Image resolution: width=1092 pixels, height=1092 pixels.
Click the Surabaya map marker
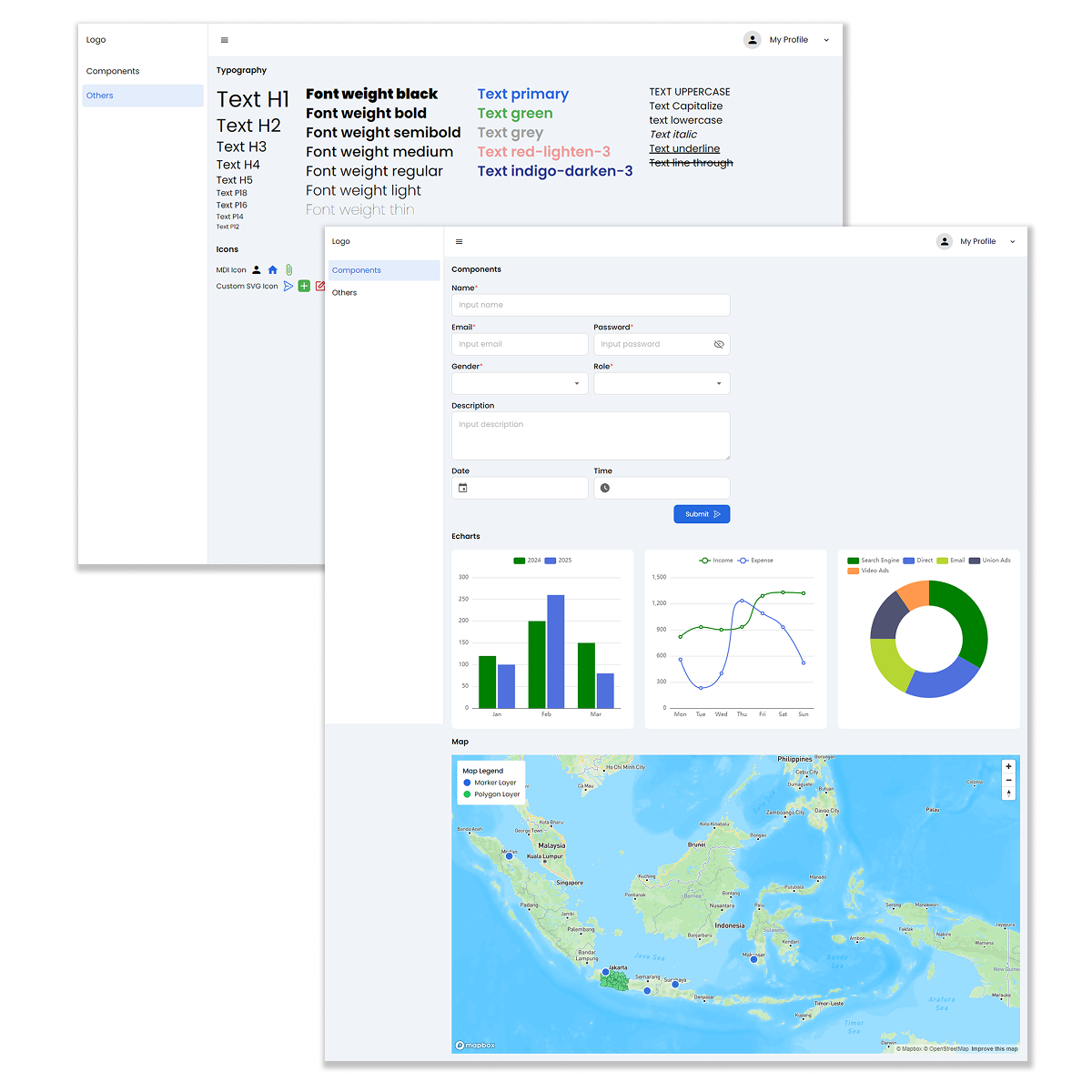(x=676, y=985)
